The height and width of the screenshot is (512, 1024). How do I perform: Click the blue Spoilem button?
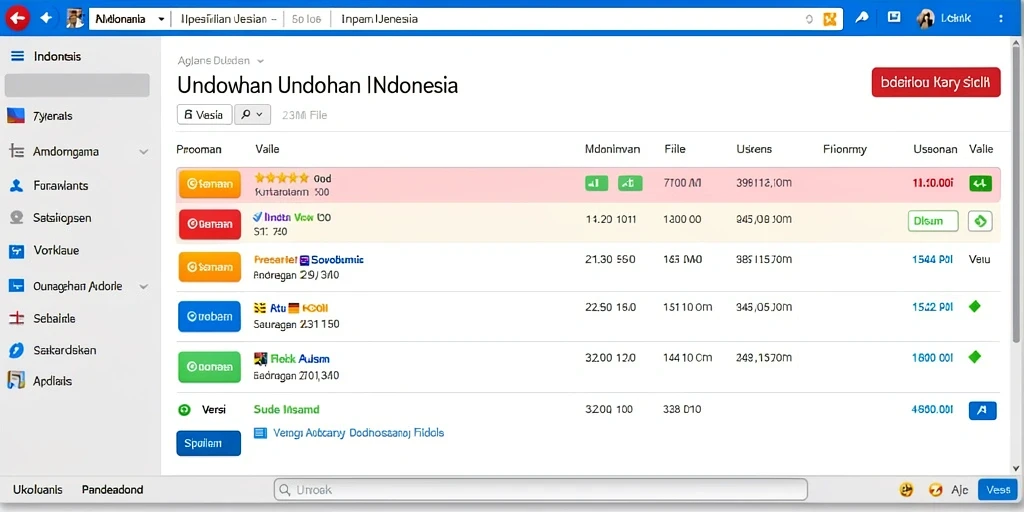[208, 443]
